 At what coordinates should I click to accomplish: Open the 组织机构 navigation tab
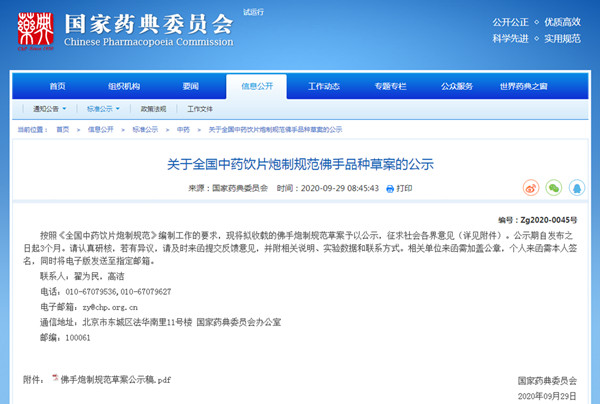coord(126,86)
